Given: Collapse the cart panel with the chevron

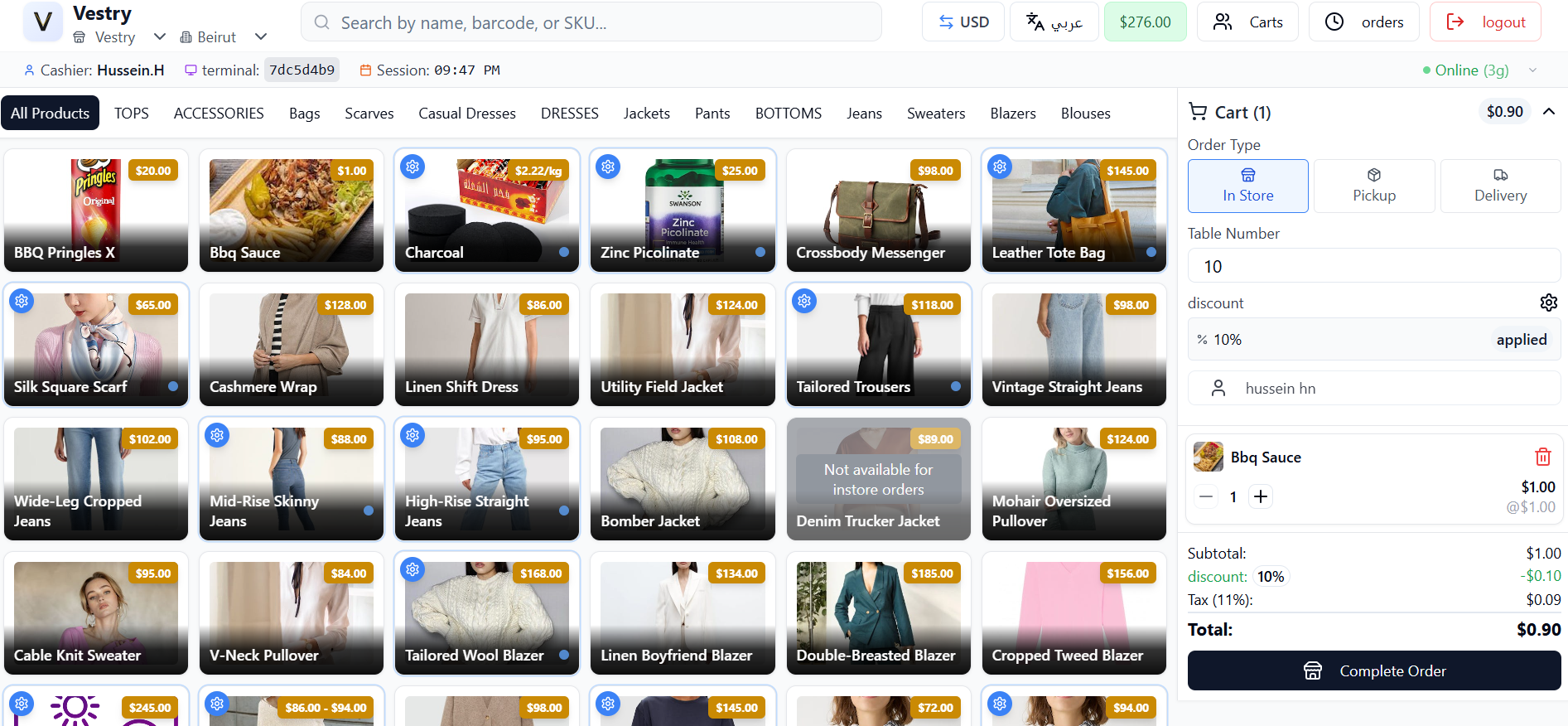Looking at the screenshot, I should point(1549,111).
